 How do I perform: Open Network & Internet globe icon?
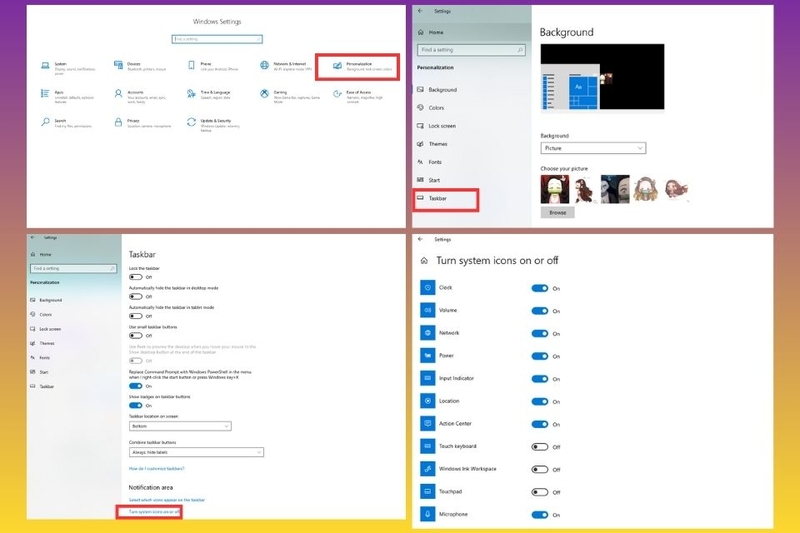point(264,65)
